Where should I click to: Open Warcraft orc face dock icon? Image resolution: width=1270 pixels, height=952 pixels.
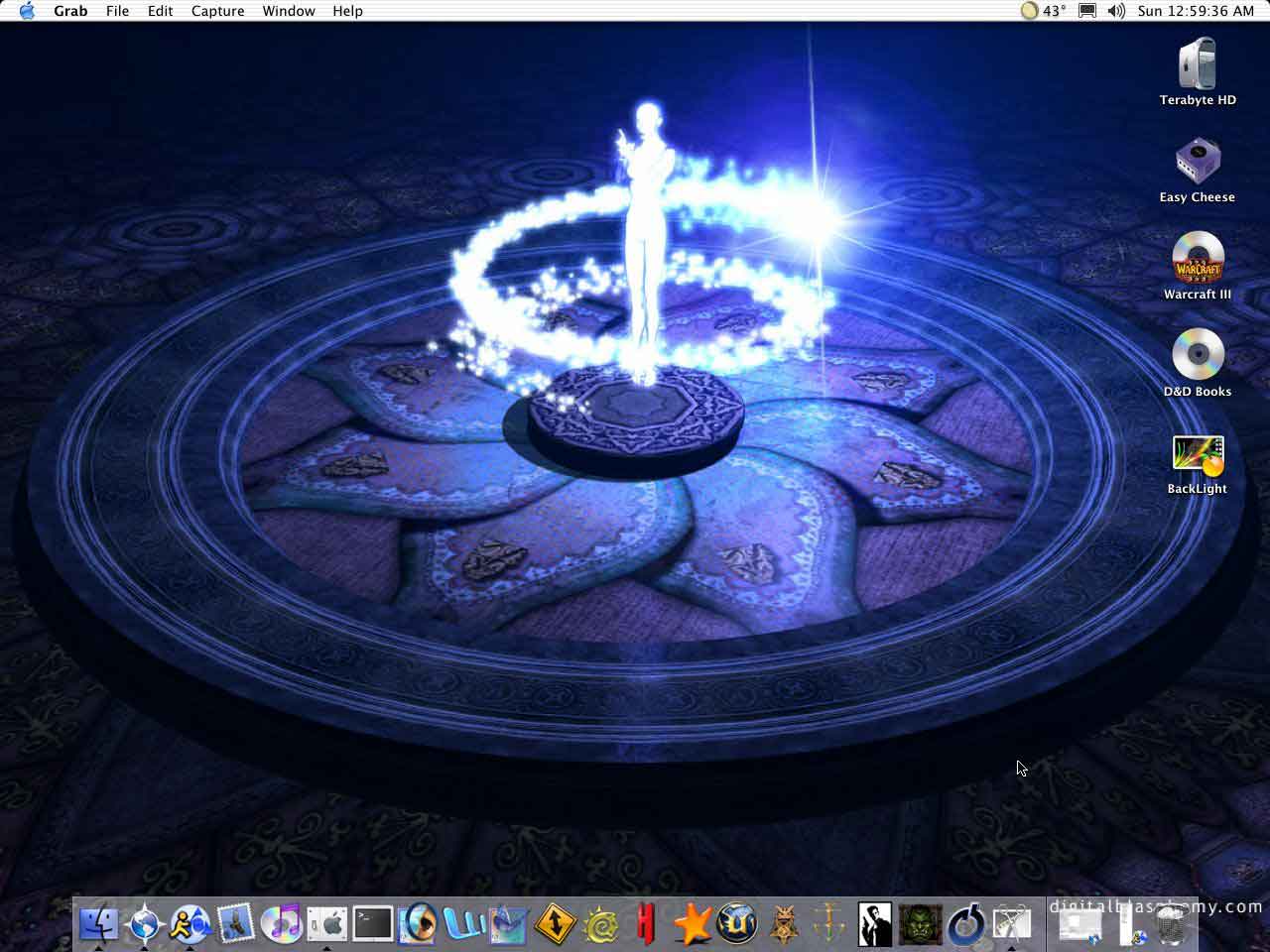[x=920, y=924]
